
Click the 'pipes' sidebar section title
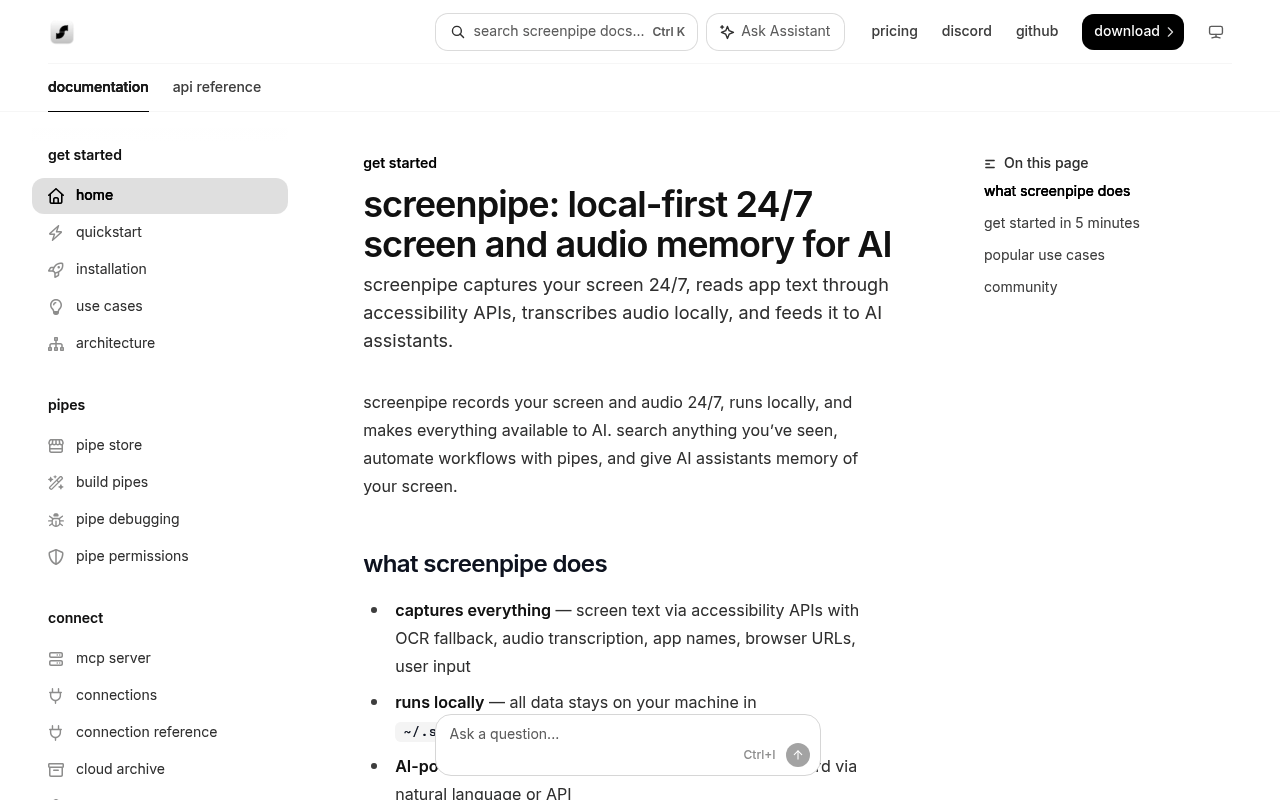[66, 405]
